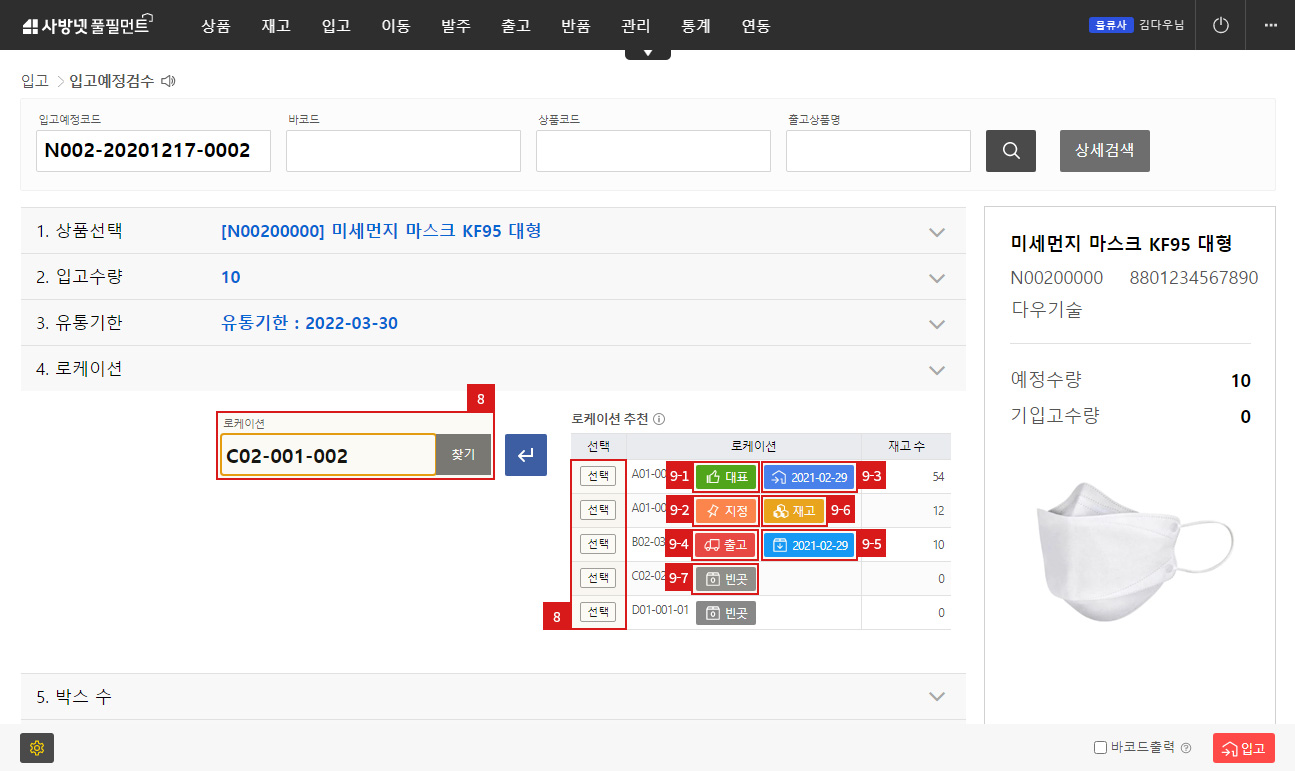Click the 바코드 input field
The width and height of the screenshot is (1295, 771).
click(x=403, y=151)
